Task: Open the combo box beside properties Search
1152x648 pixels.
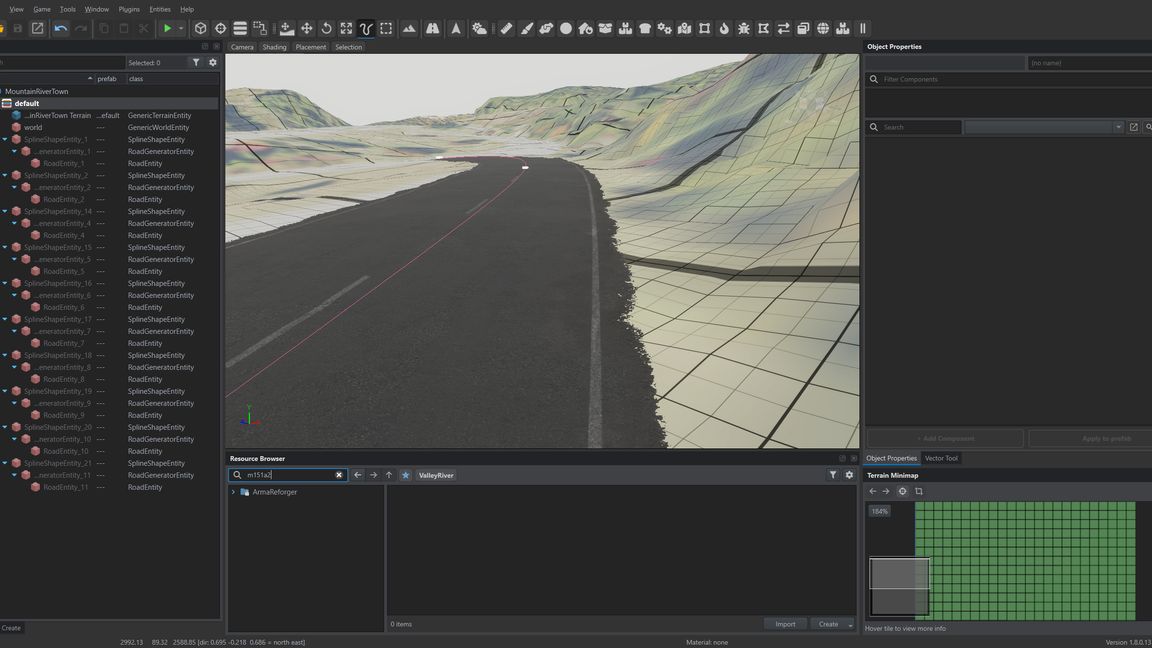Action: (1044, 127)
